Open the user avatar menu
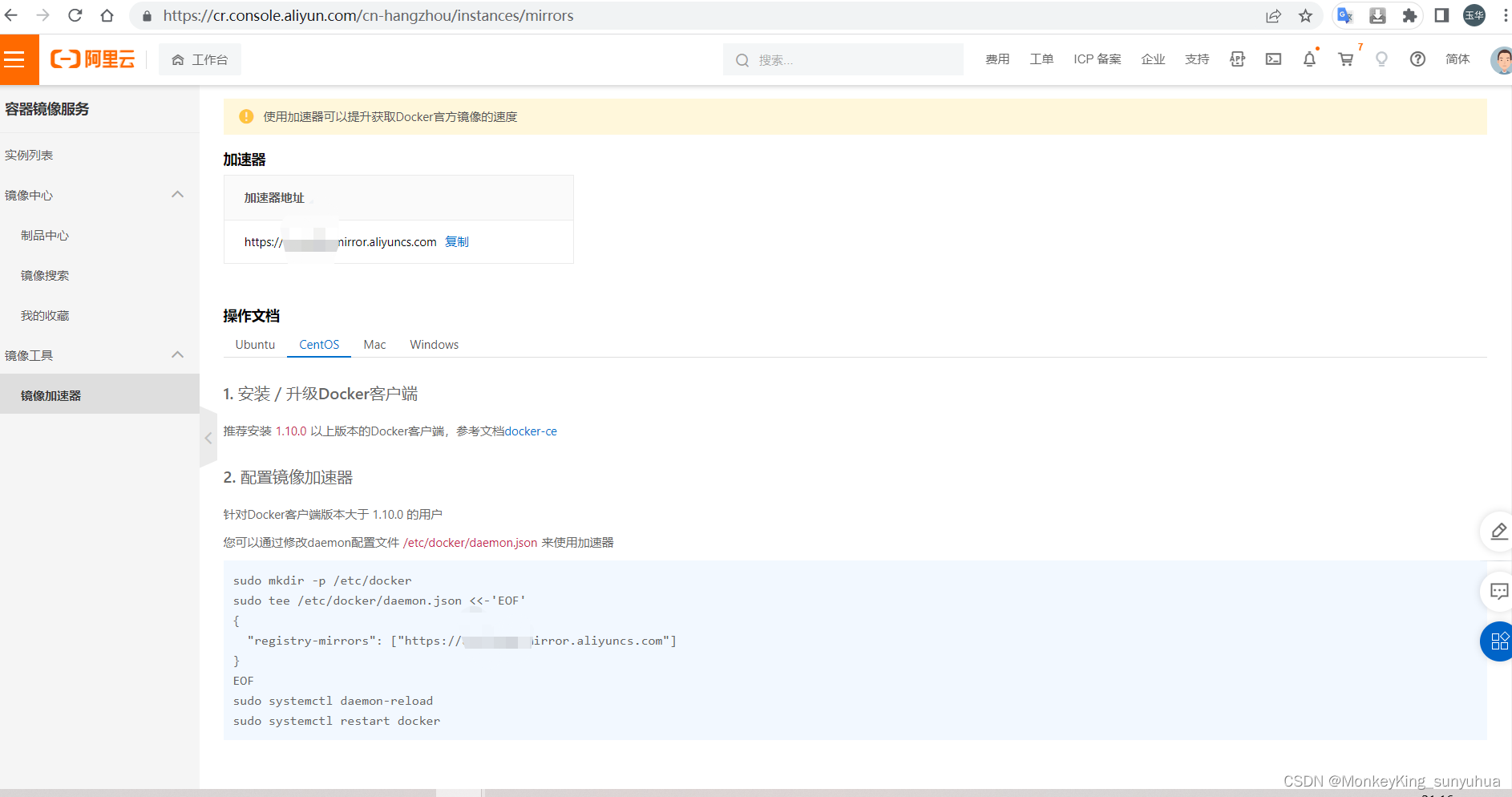The width and height of the screenshot is (1512, 797). [x=1501, y=59]
